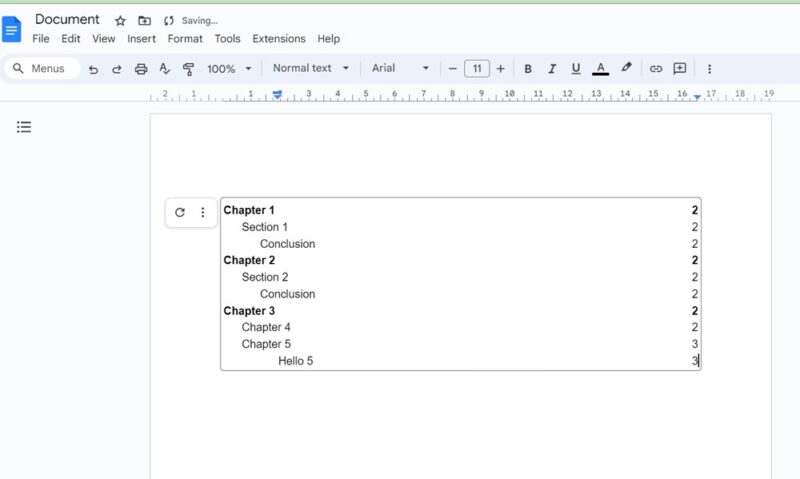Open the Extensions menu
Viewport: 800px width, 479px height.
point(279,39)
